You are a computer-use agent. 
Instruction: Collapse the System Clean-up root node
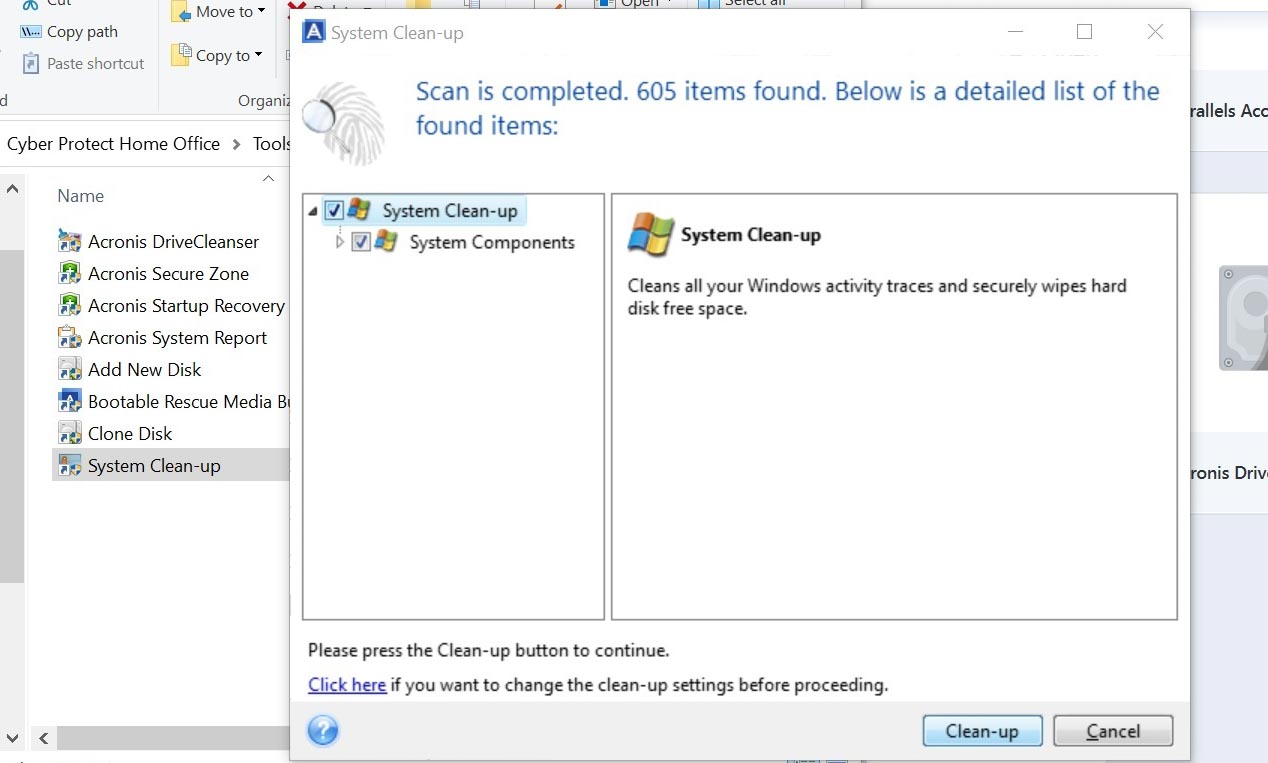[x=313, y=211]
